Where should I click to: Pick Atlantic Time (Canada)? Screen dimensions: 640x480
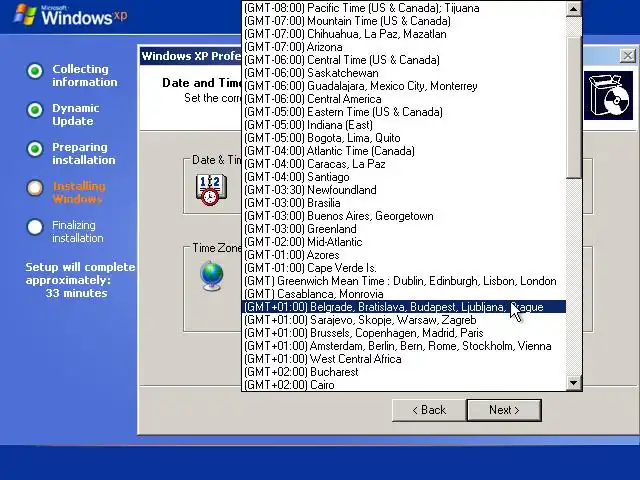tap(404, 151)
